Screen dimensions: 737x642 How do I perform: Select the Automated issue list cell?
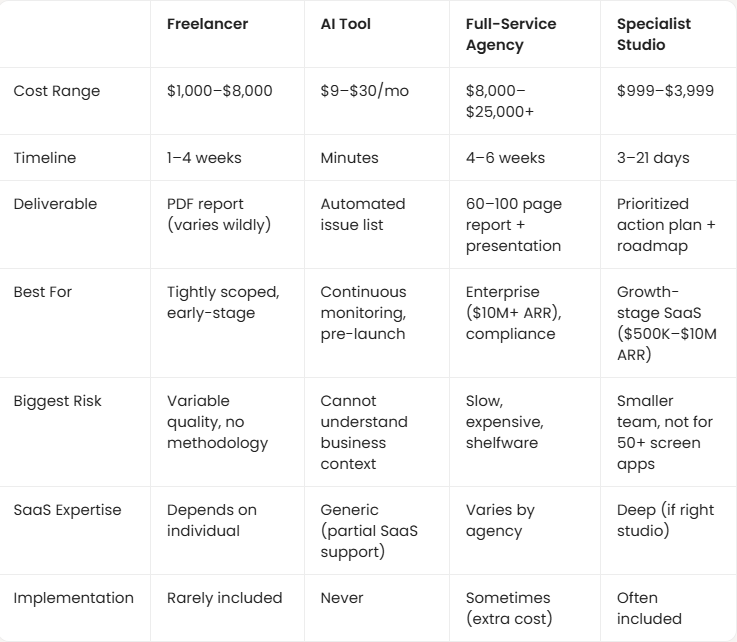click(x=363, y=214)
